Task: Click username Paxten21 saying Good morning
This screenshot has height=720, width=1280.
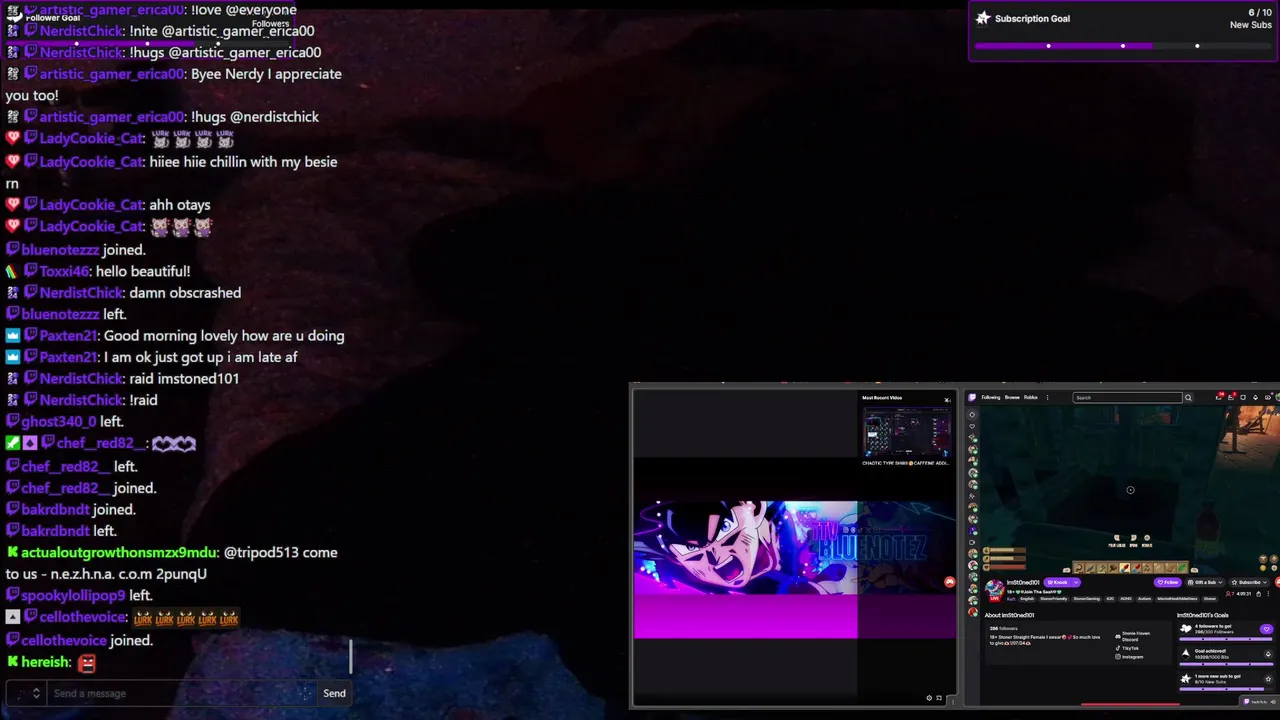Action: pos(68,336)
